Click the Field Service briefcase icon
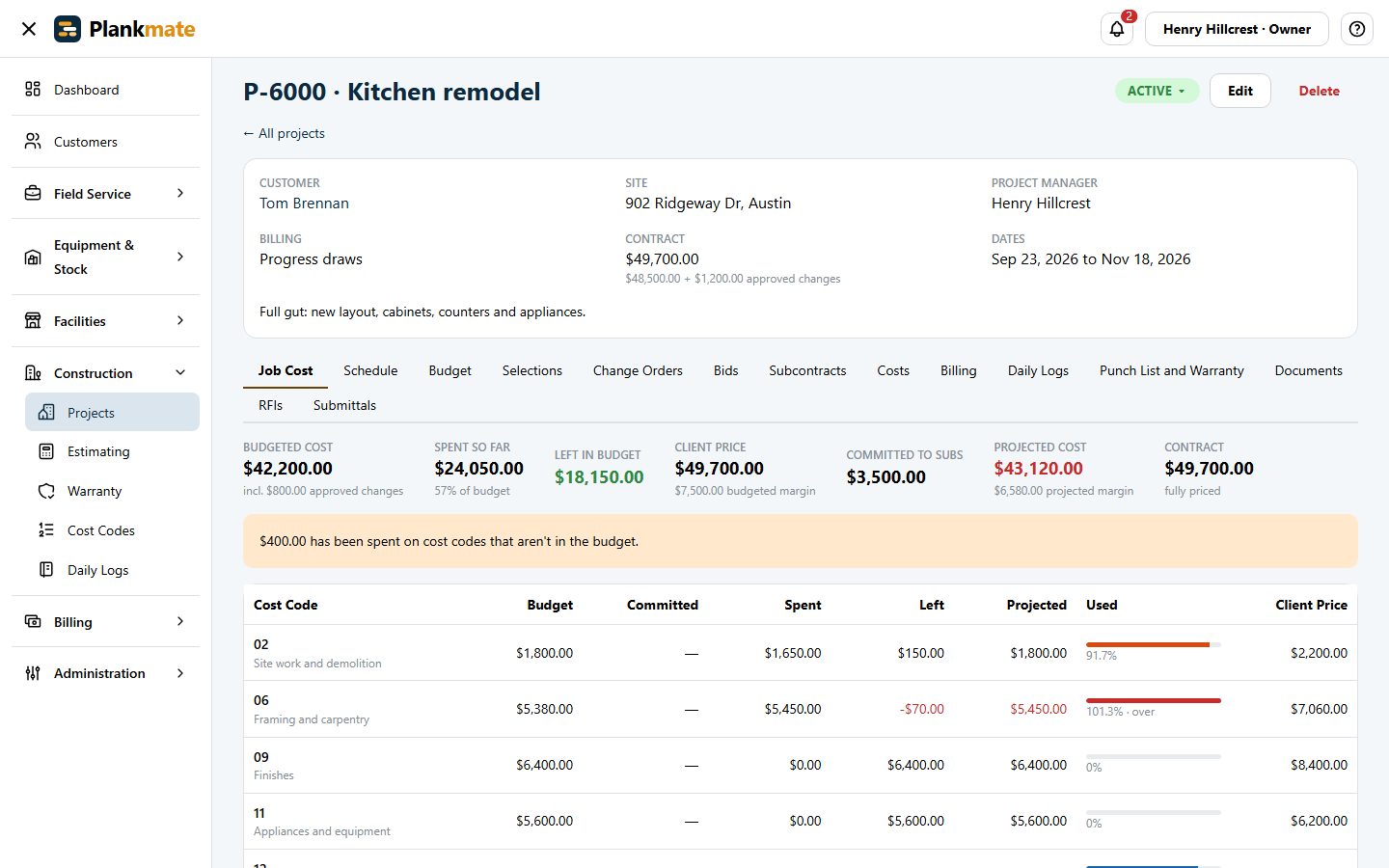The width and height of the screenshot is (1389, 868). point(33,193)
